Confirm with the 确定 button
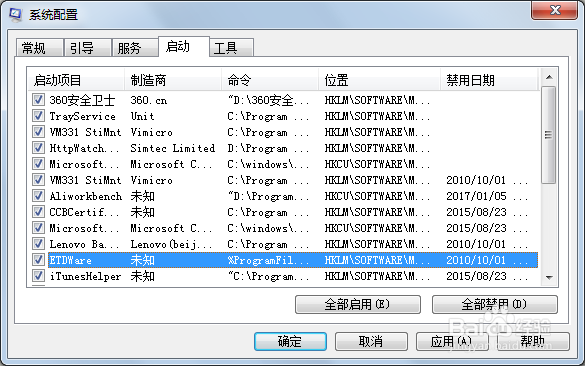The height and width of the screenshot is (366, 585). click(x=290, y=341)
